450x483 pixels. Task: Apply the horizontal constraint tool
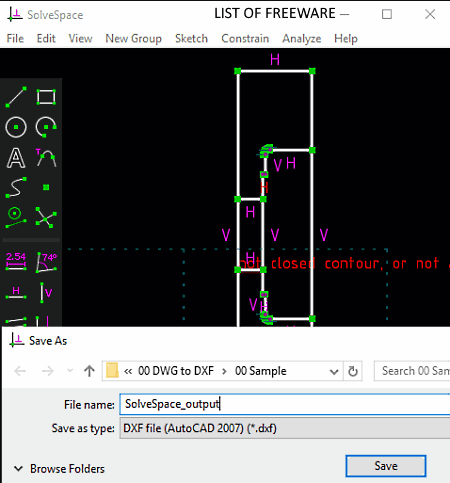[x=16, y=292]
